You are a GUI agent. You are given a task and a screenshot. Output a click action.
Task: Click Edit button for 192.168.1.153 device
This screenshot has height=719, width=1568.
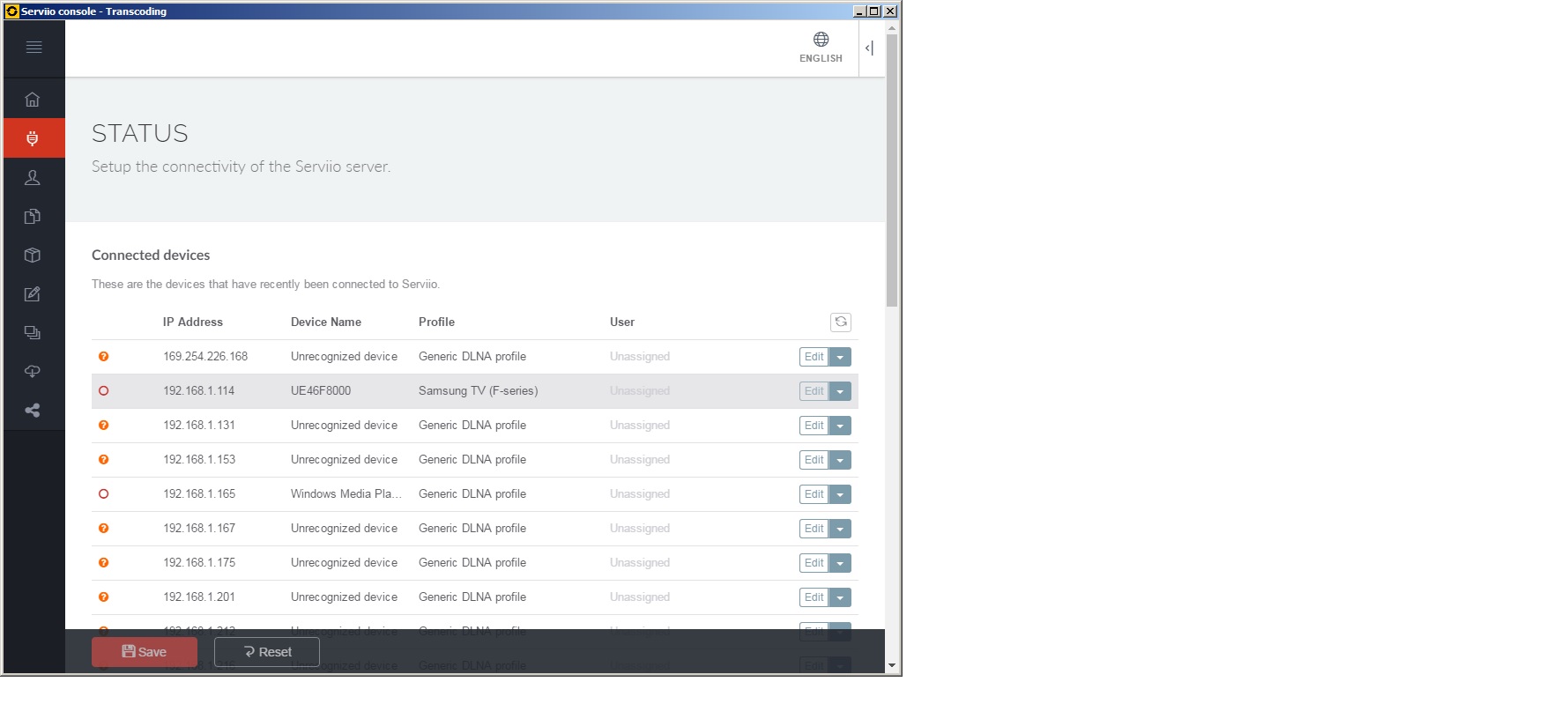(x=814, y=460)
